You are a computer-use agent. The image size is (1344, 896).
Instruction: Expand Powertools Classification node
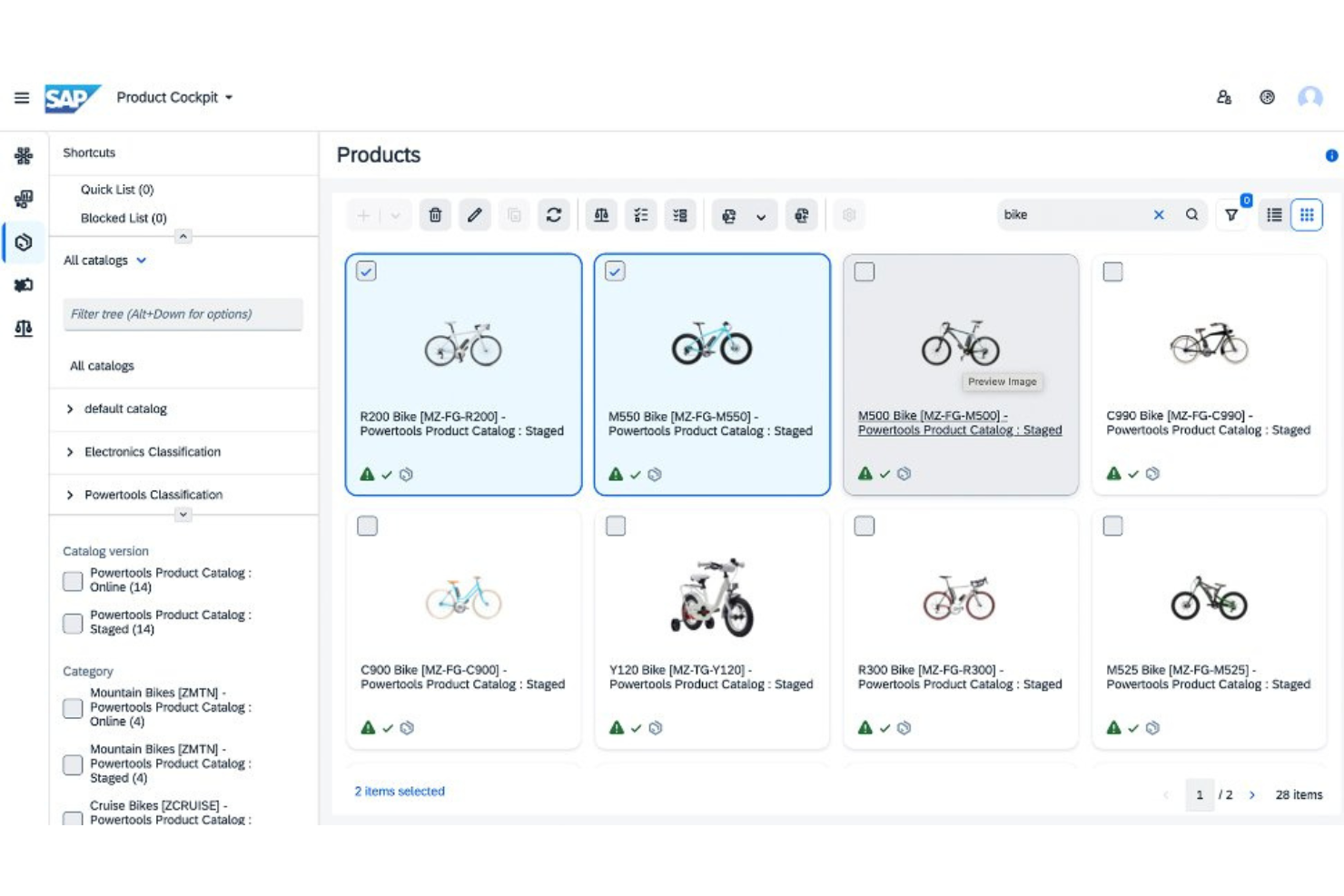pos(70,495)
